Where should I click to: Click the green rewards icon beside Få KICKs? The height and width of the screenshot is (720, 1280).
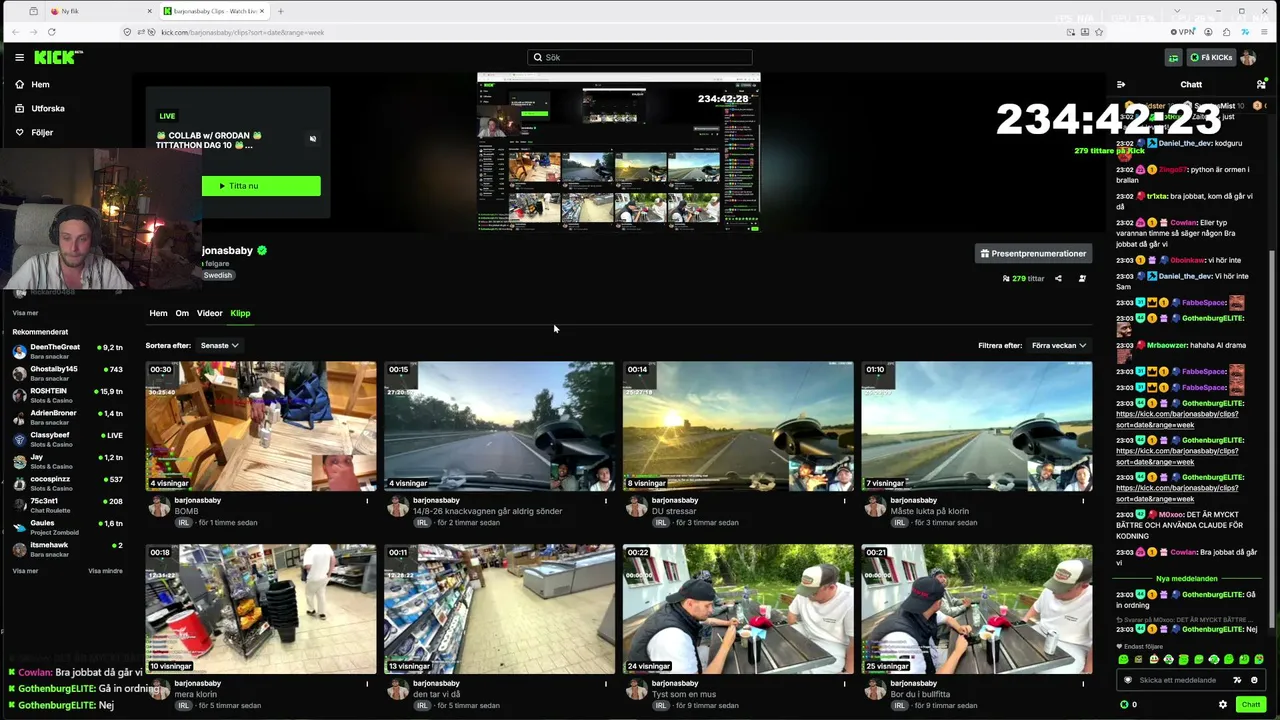pos(1173,57)
